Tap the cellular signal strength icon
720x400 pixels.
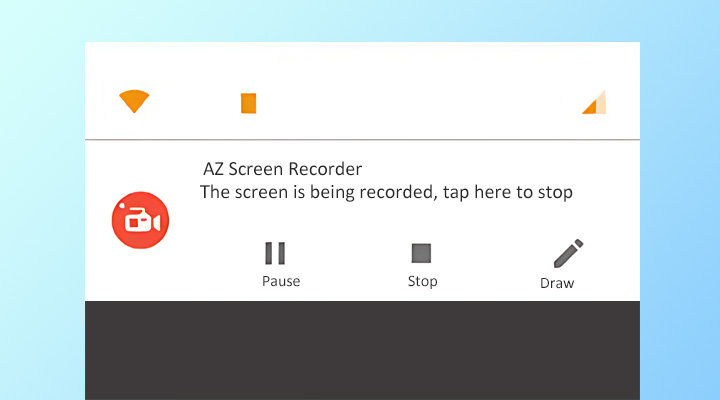point(594,102)
